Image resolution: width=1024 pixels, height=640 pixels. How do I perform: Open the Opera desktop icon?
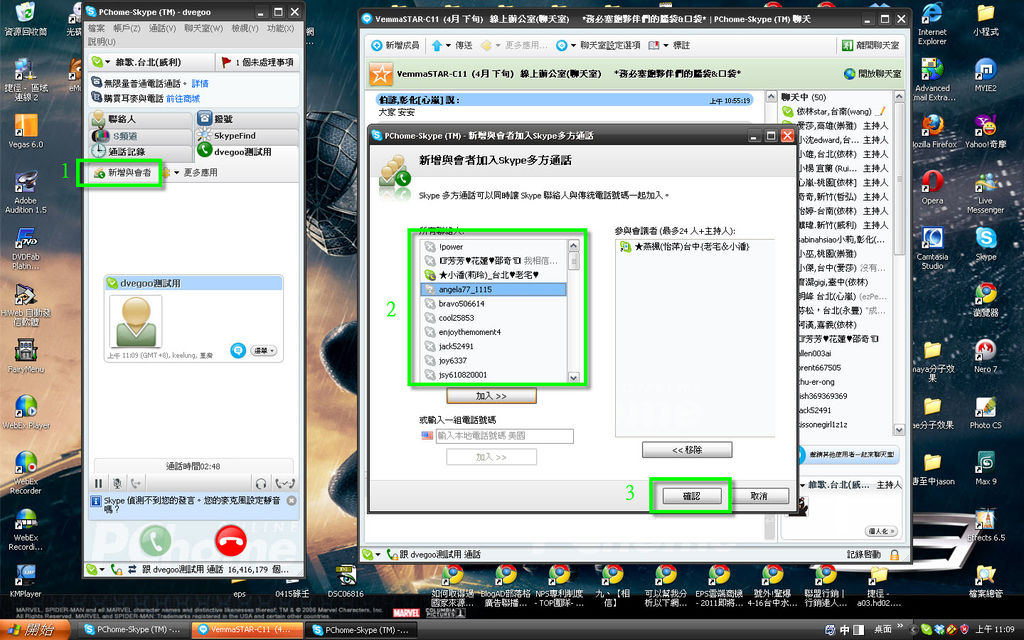point(932,187)
